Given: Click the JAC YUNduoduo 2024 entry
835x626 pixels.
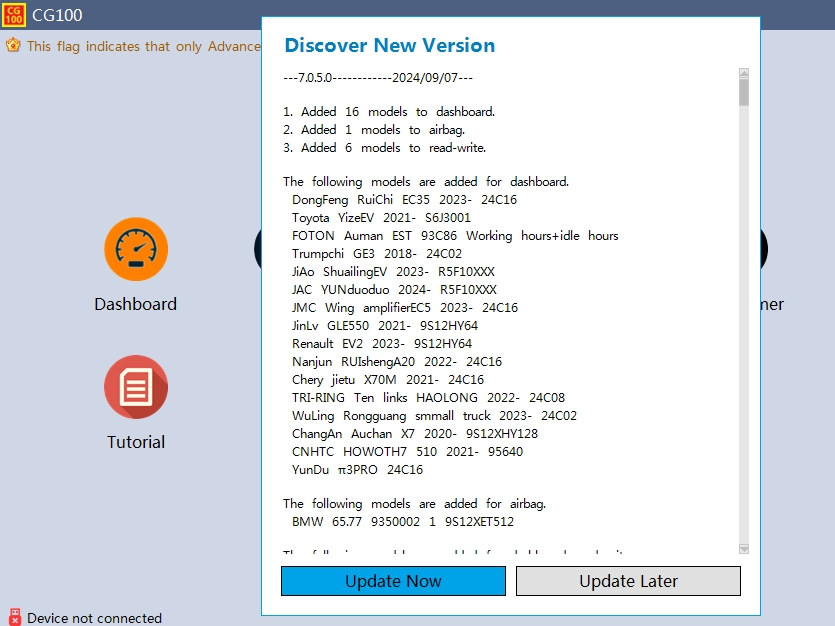Looking at the screenshot, I should tap(394, 290).
